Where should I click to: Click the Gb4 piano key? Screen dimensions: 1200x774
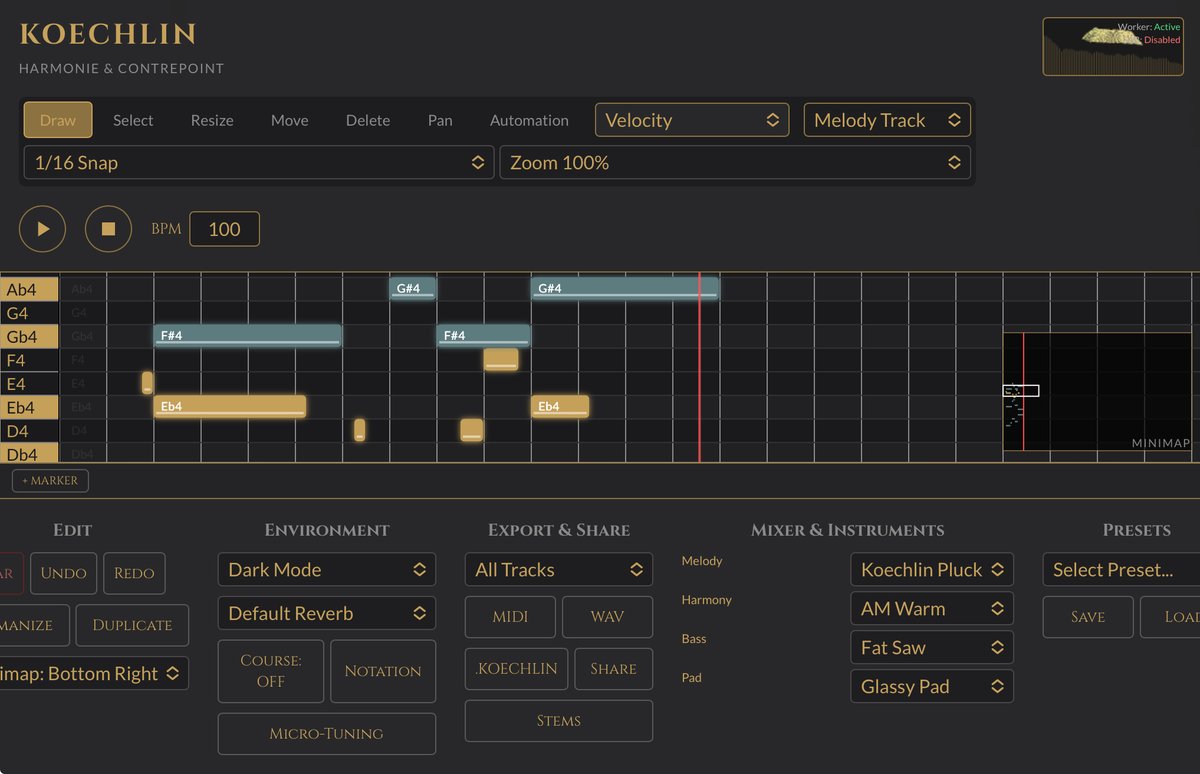tap(30, 336)
